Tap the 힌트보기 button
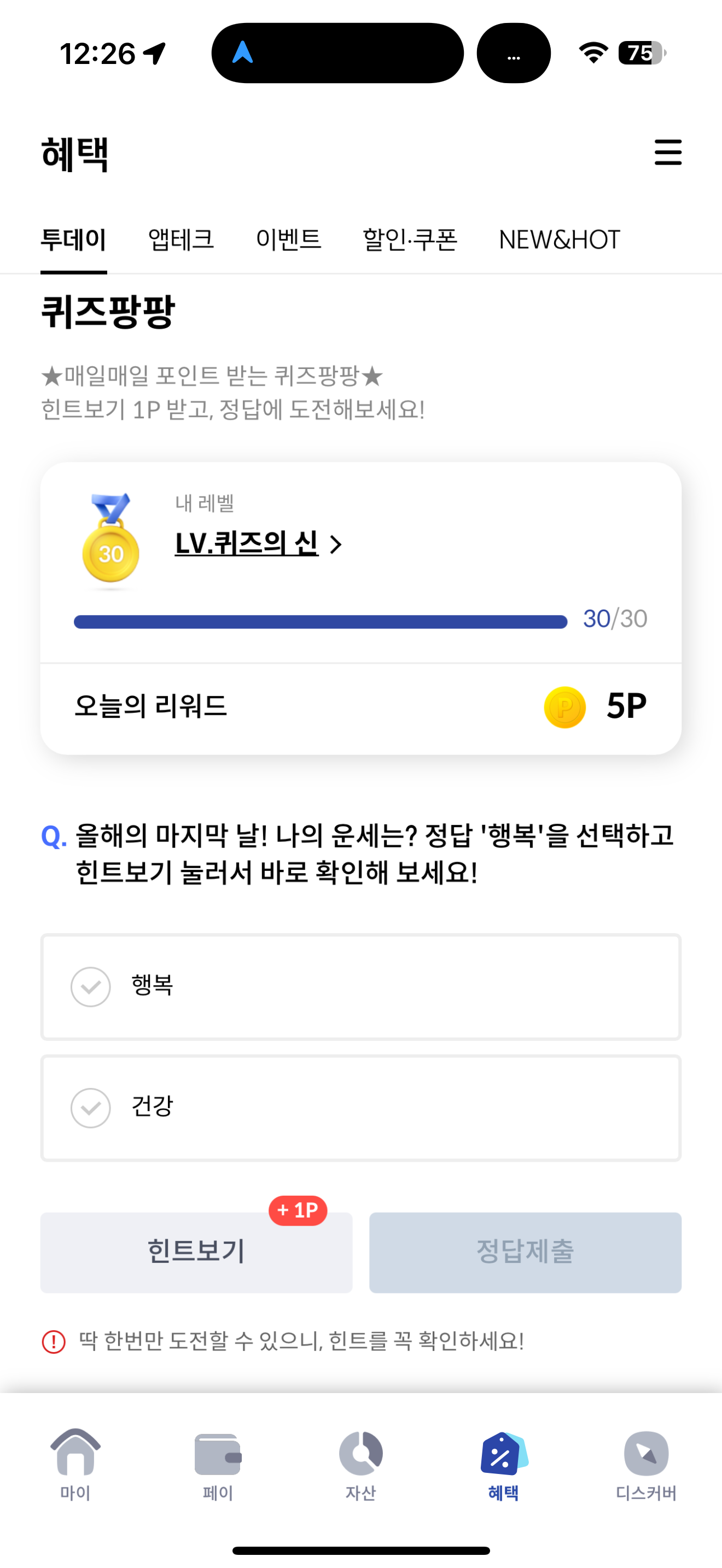 (196, 1252)
